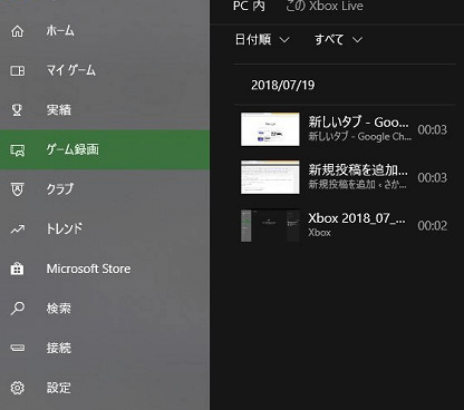Click the Microsoft Store bag icon
Screen dimensions: 464x410
17,269
